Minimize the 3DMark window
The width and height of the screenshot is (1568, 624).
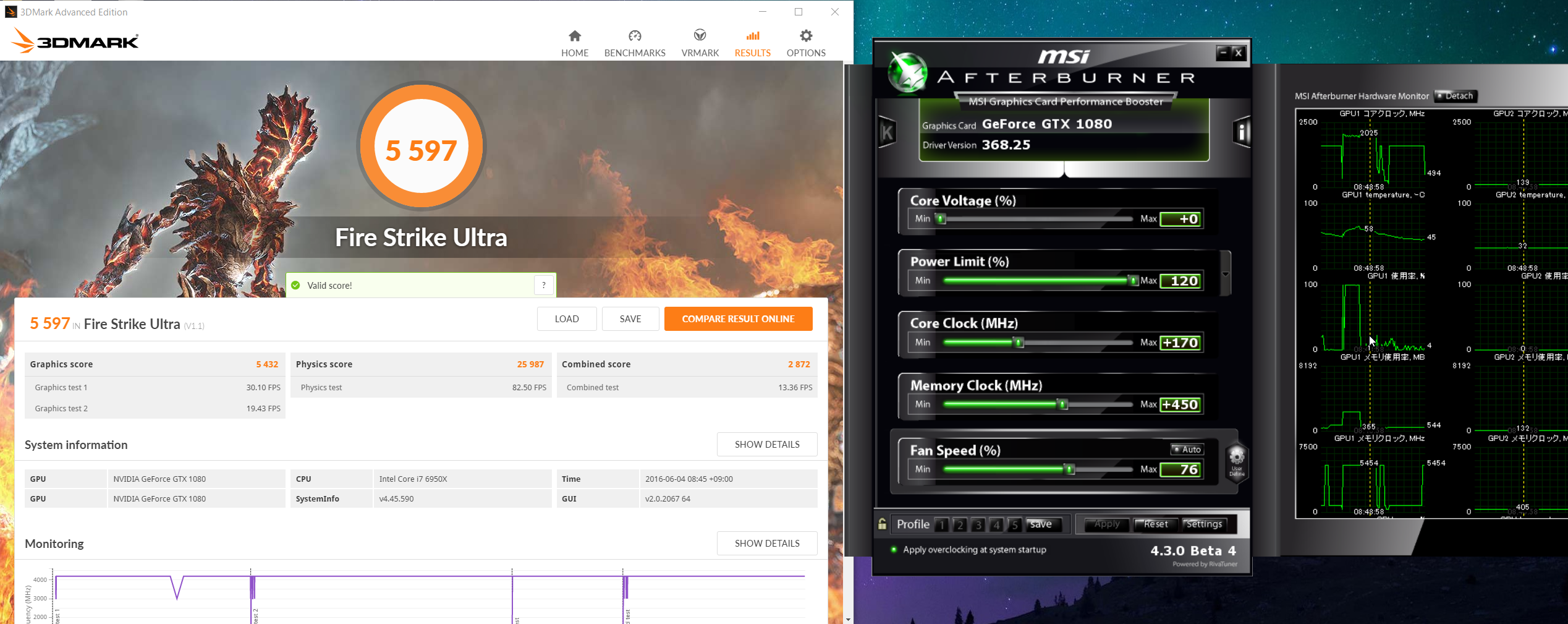762,12
